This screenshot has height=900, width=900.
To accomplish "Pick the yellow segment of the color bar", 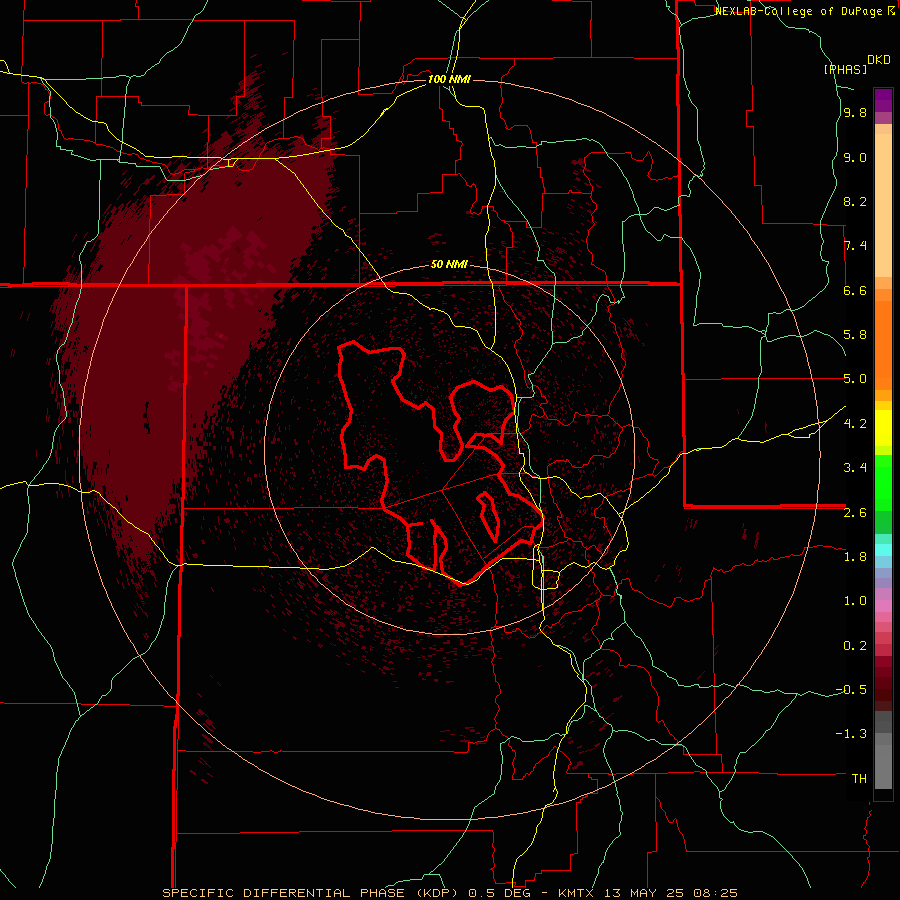I will coord(883,428).
